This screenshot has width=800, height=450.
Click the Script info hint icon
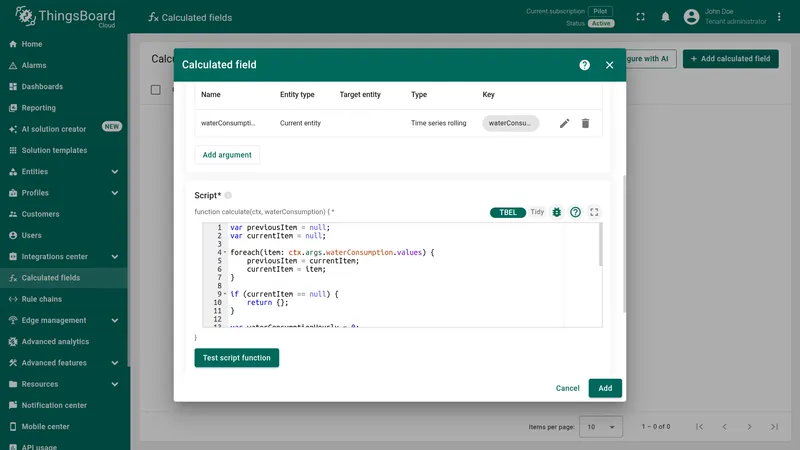pyautogui.click(x=228, y=195)
